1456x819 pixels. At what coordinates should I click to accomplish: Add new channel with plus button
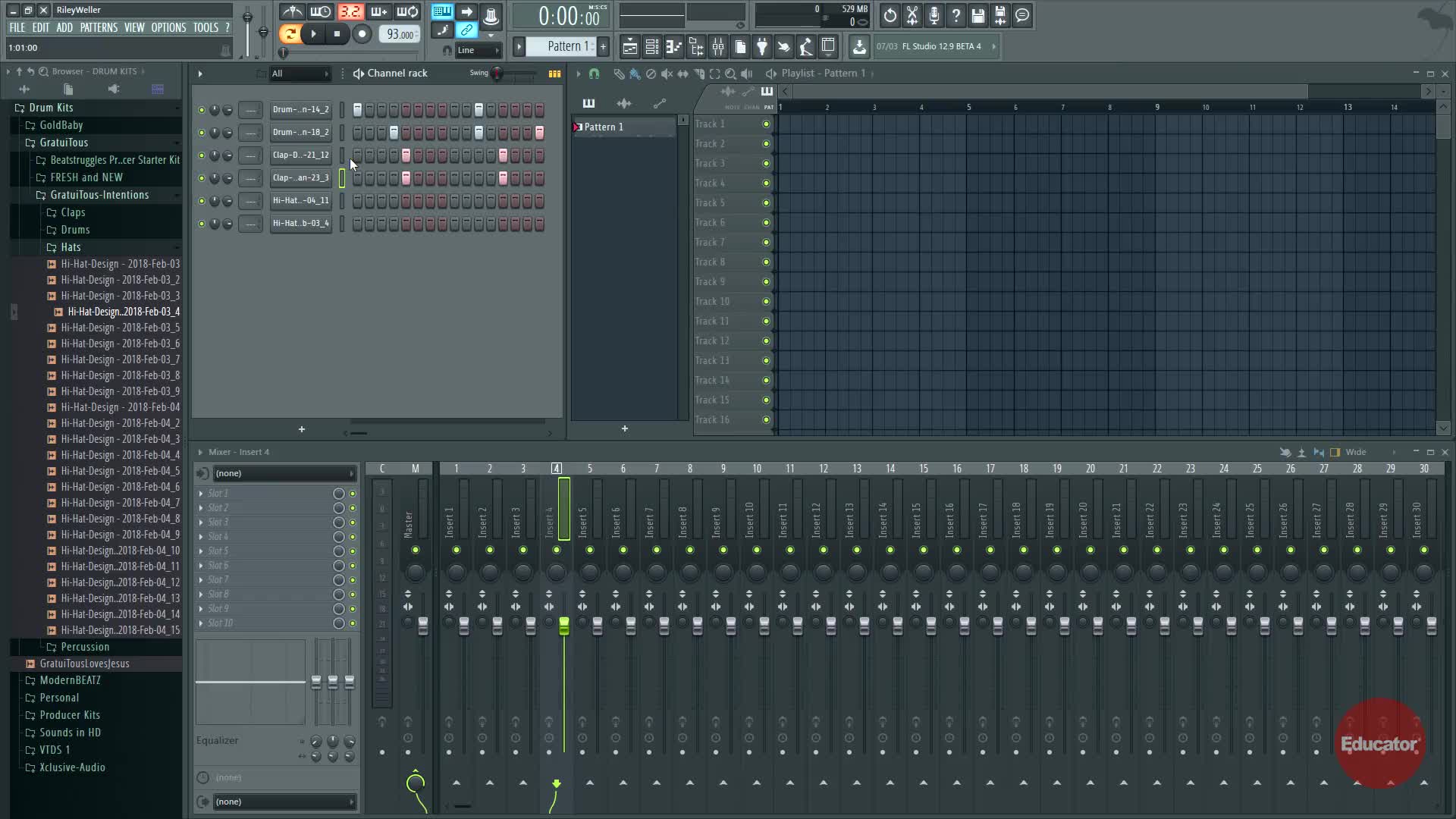pos(302,429)
